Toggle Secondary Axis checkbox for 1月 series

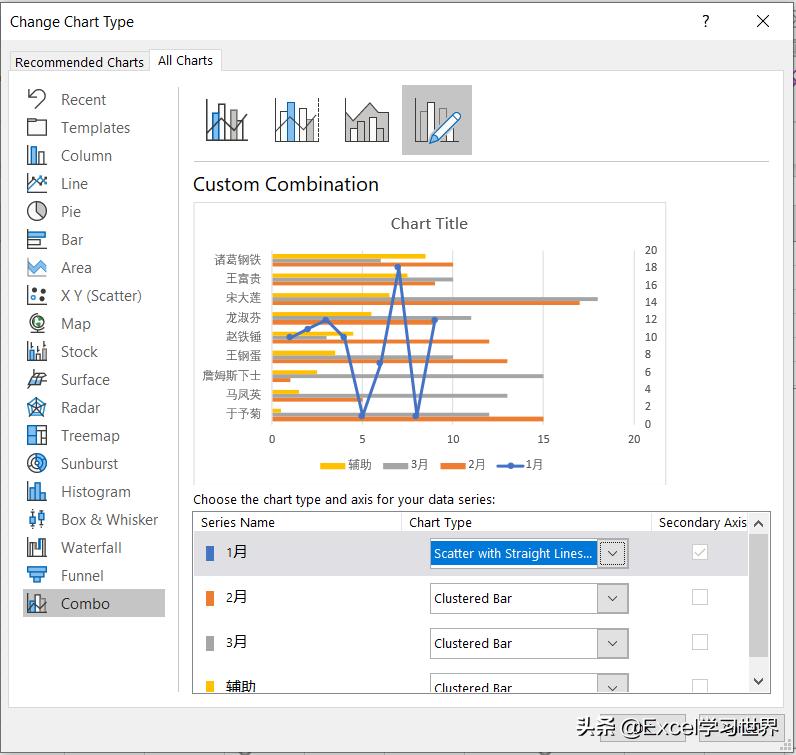[700, 552]
